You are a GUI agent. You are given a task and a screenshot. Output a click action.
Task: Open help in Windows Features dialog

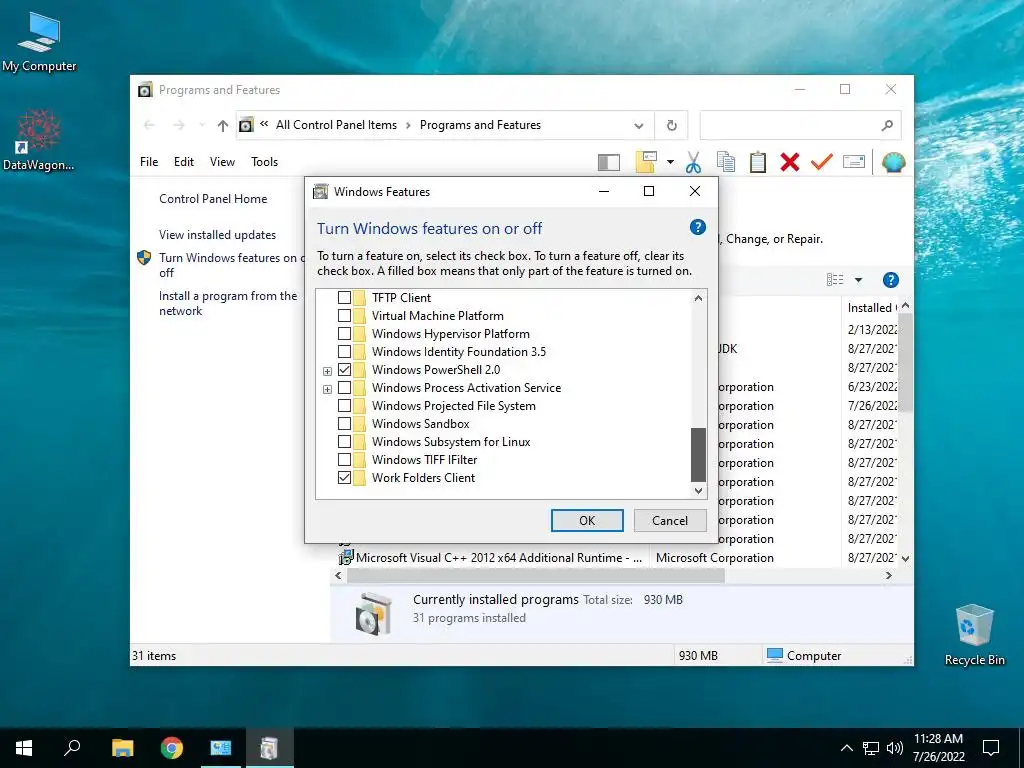[x=697, y=227]
